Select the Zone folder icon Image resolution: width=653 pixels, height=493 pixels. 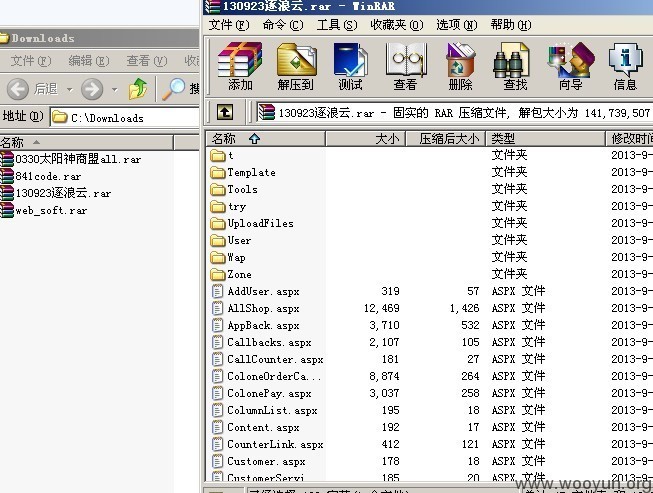coord(218,274)
